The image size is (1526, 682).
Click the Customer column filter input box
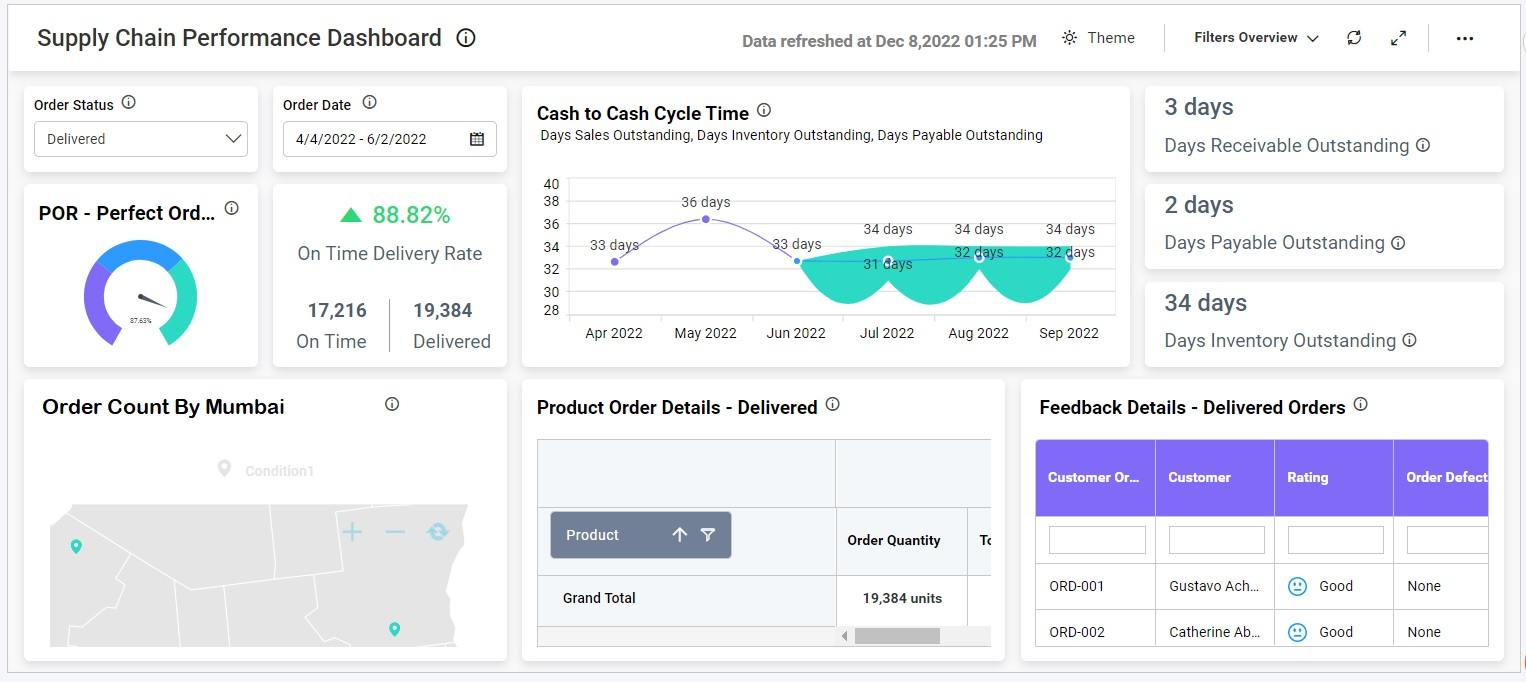(1216, 540)
